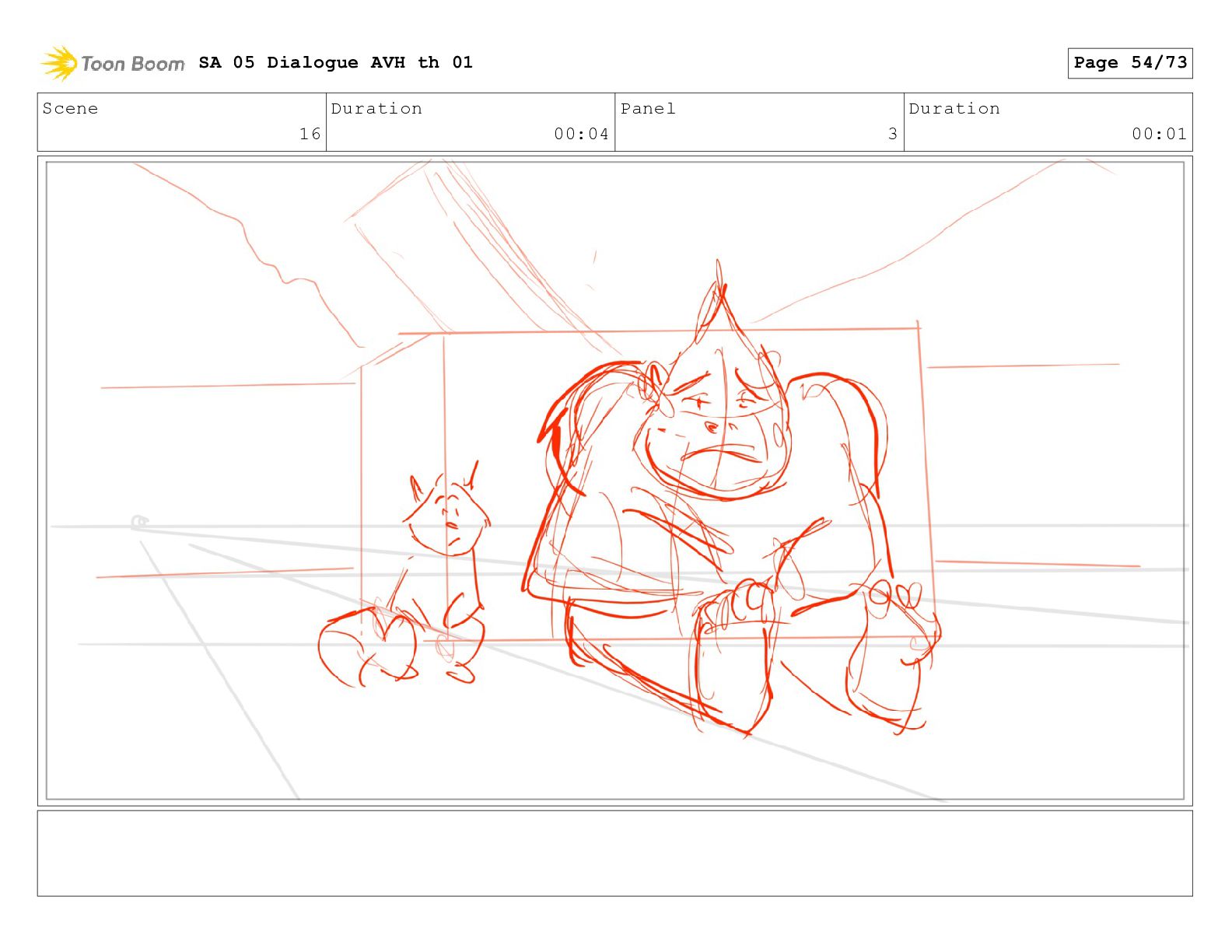This screenshot has height=952, width=1232.
Task: Click the Toon Boom logo
Action: coord(113,63)
